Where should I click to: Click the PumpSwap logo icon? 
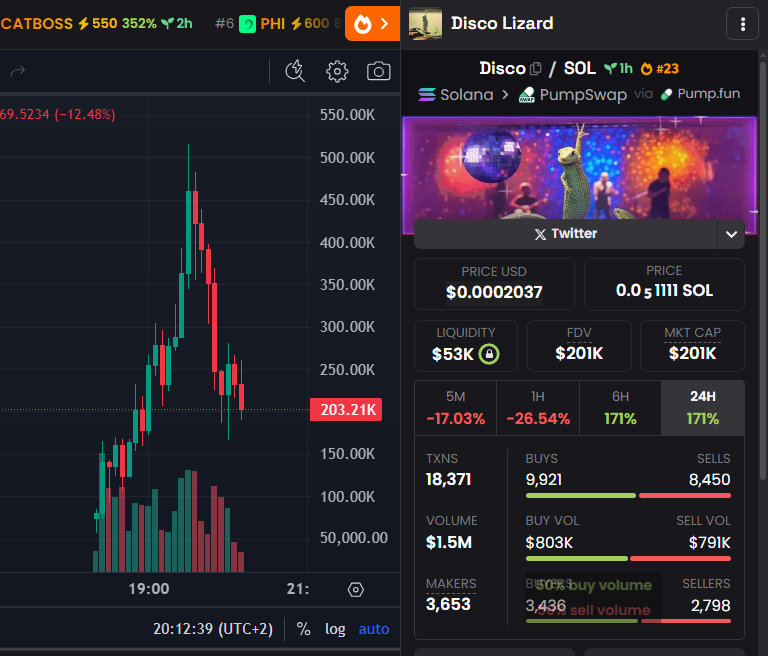[x=527, y=95]
